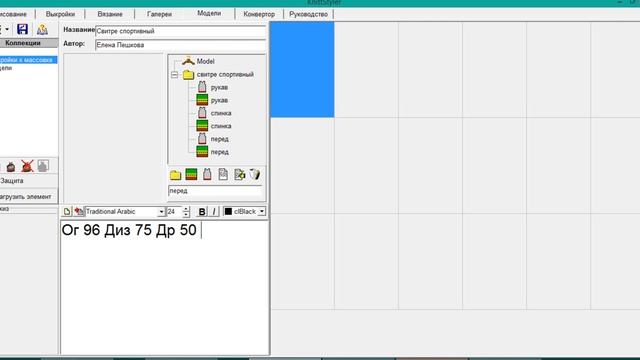640x360 pixels.
Task: Click the black color swatch beside clBlack
Action: coord(228,211)
